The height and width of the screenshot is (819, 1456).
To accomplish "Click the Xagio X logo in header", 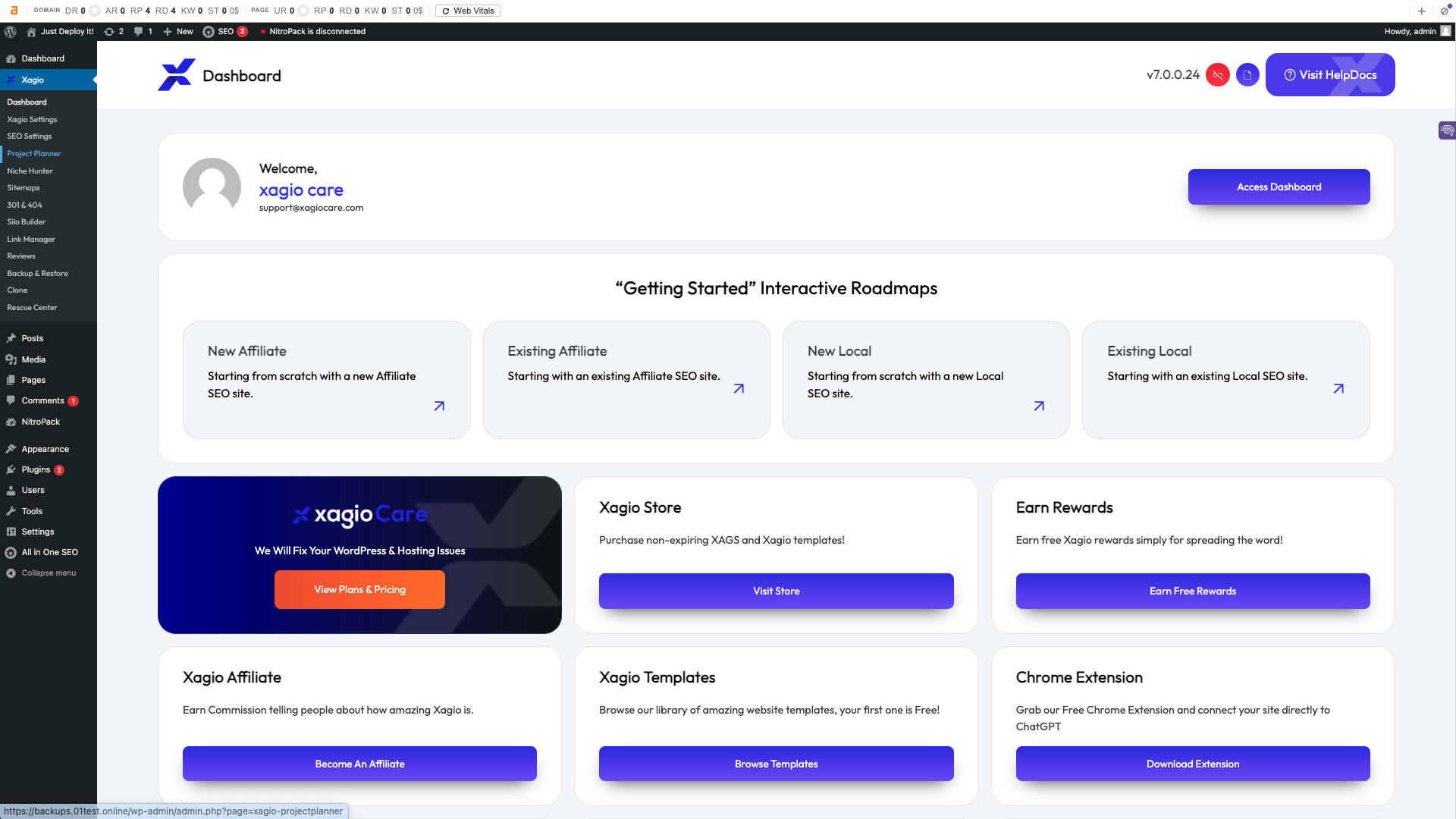I will coord(176,75).
